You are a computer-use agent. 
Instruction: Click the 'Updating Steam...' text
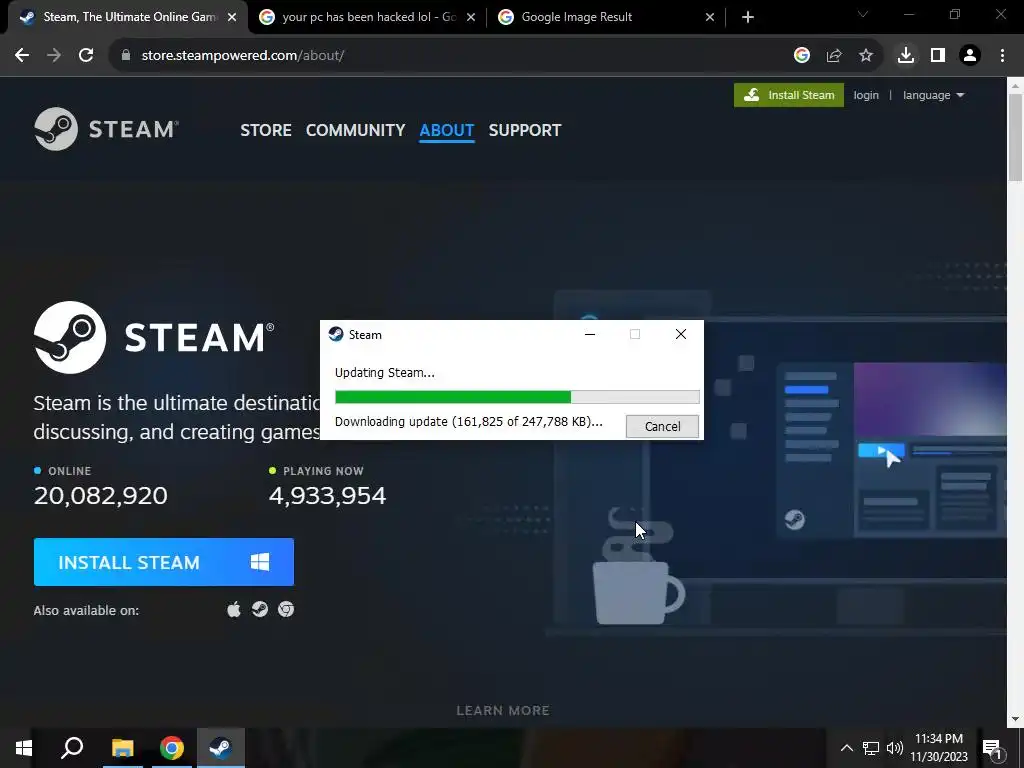pos(385,373)
